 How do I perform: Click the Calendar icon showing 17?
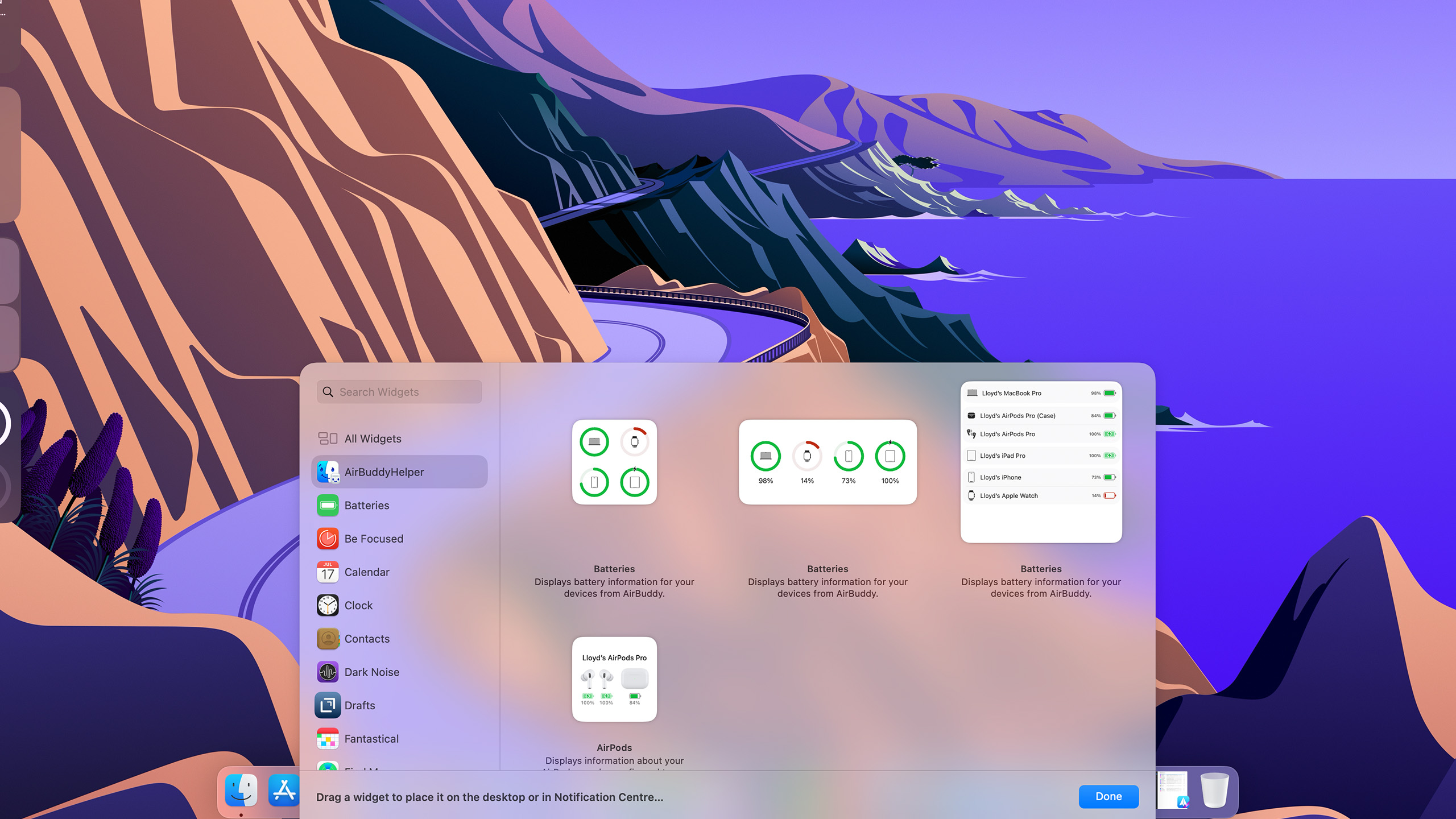[328, 572]
